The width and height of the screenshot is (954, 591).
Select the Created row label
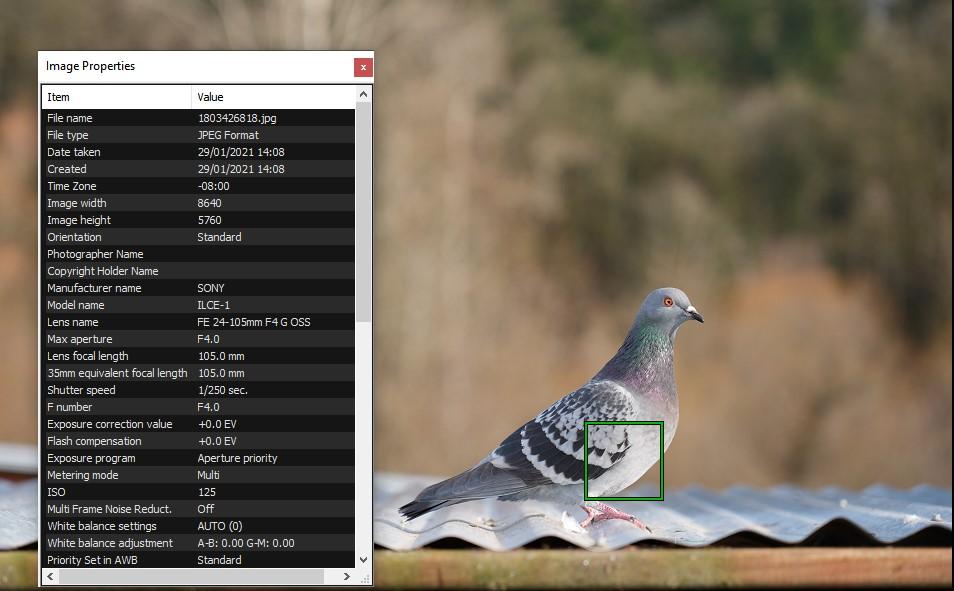[67, 169]
